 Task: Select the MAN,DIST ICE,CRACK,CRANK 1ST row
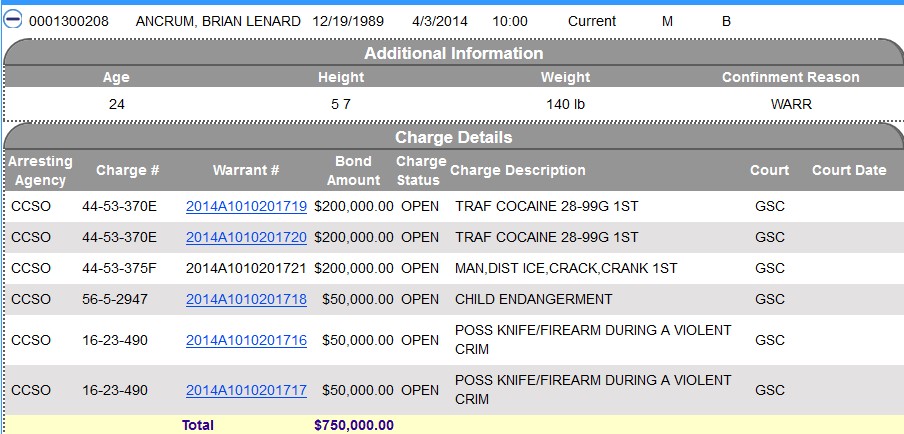pyautogui.click(x=454, y=269)
